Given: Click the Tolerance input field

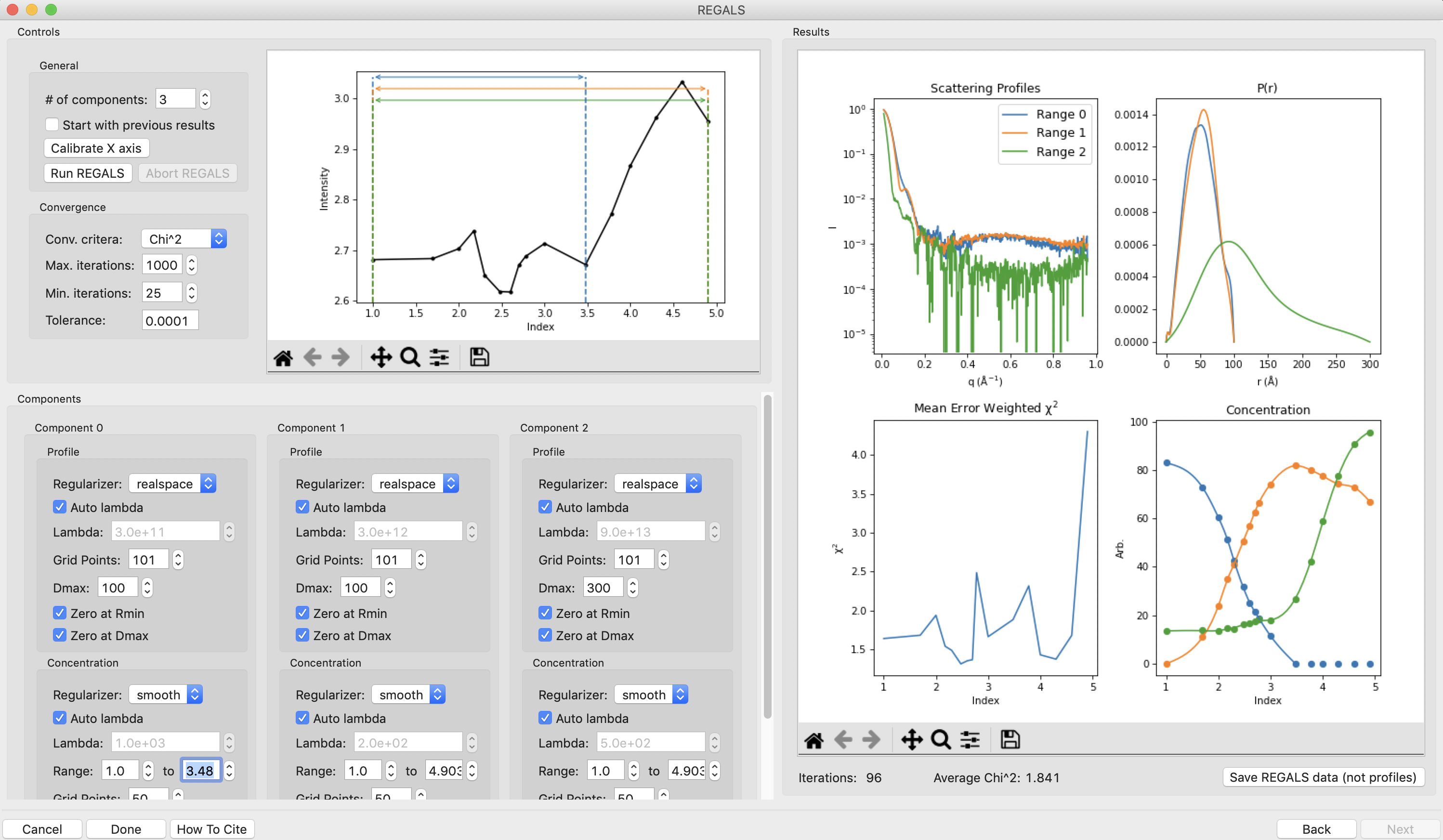Looking at the screenshot, I should [x=170, y=320].
